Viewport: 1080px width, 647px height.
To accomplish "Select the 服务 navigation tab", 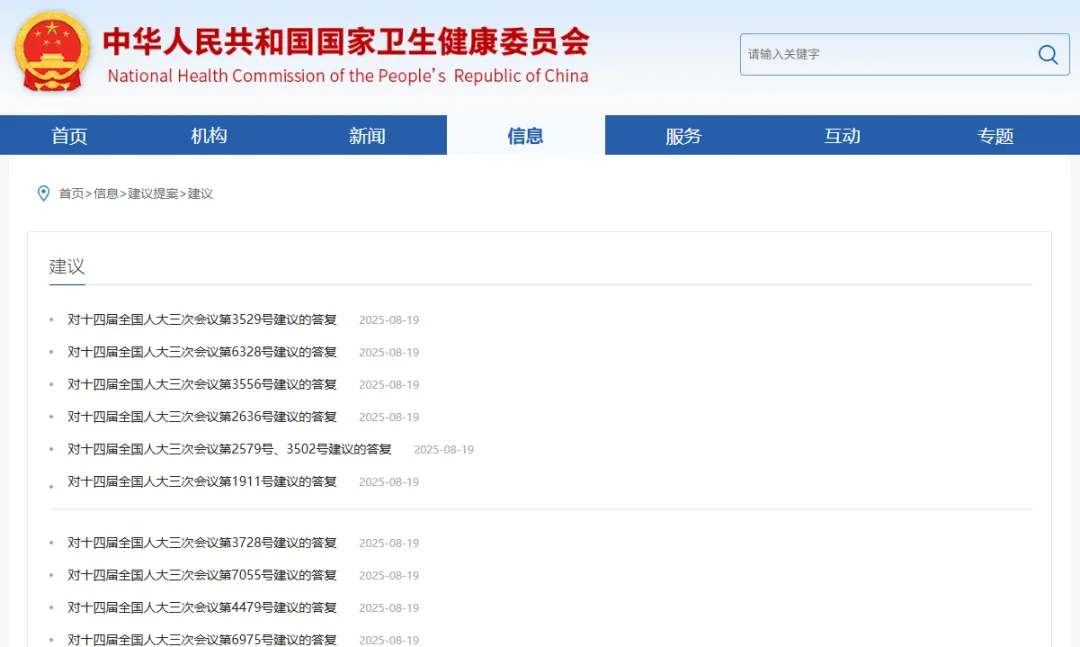I will [x=684, y=136].
